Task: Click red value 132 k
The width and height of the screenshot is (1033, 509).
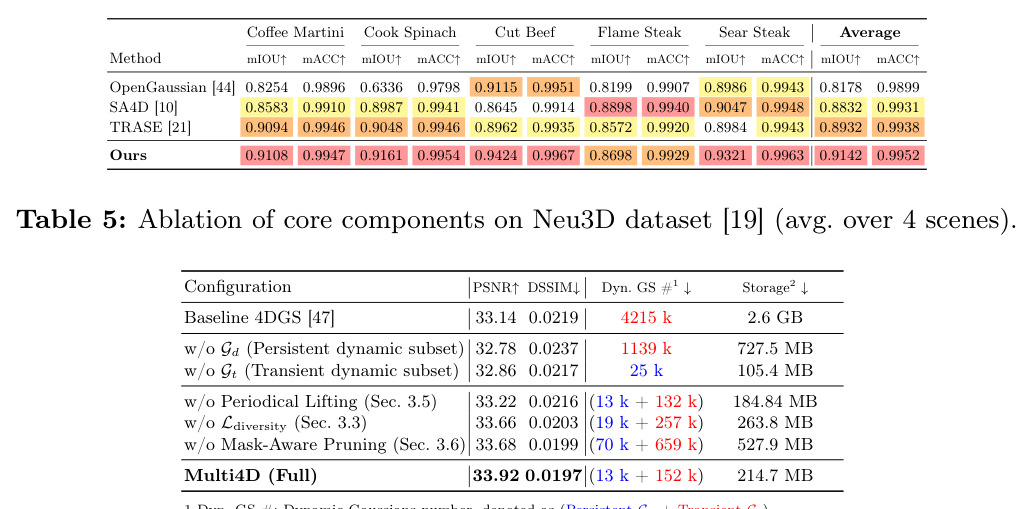Action: [x=676, y=402]
